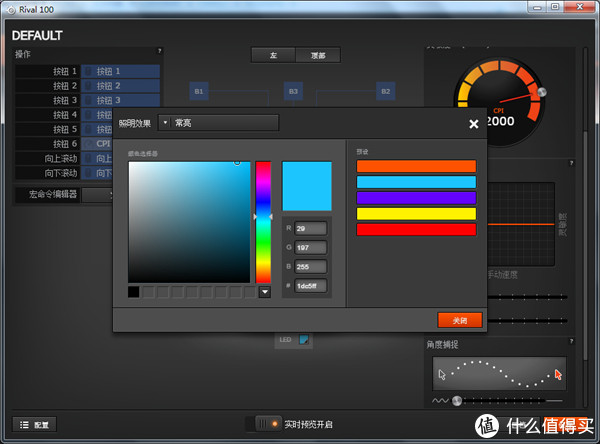Click the CPI gauge knob handle
The height and width of the screenshot is (444, 600).
541,92
